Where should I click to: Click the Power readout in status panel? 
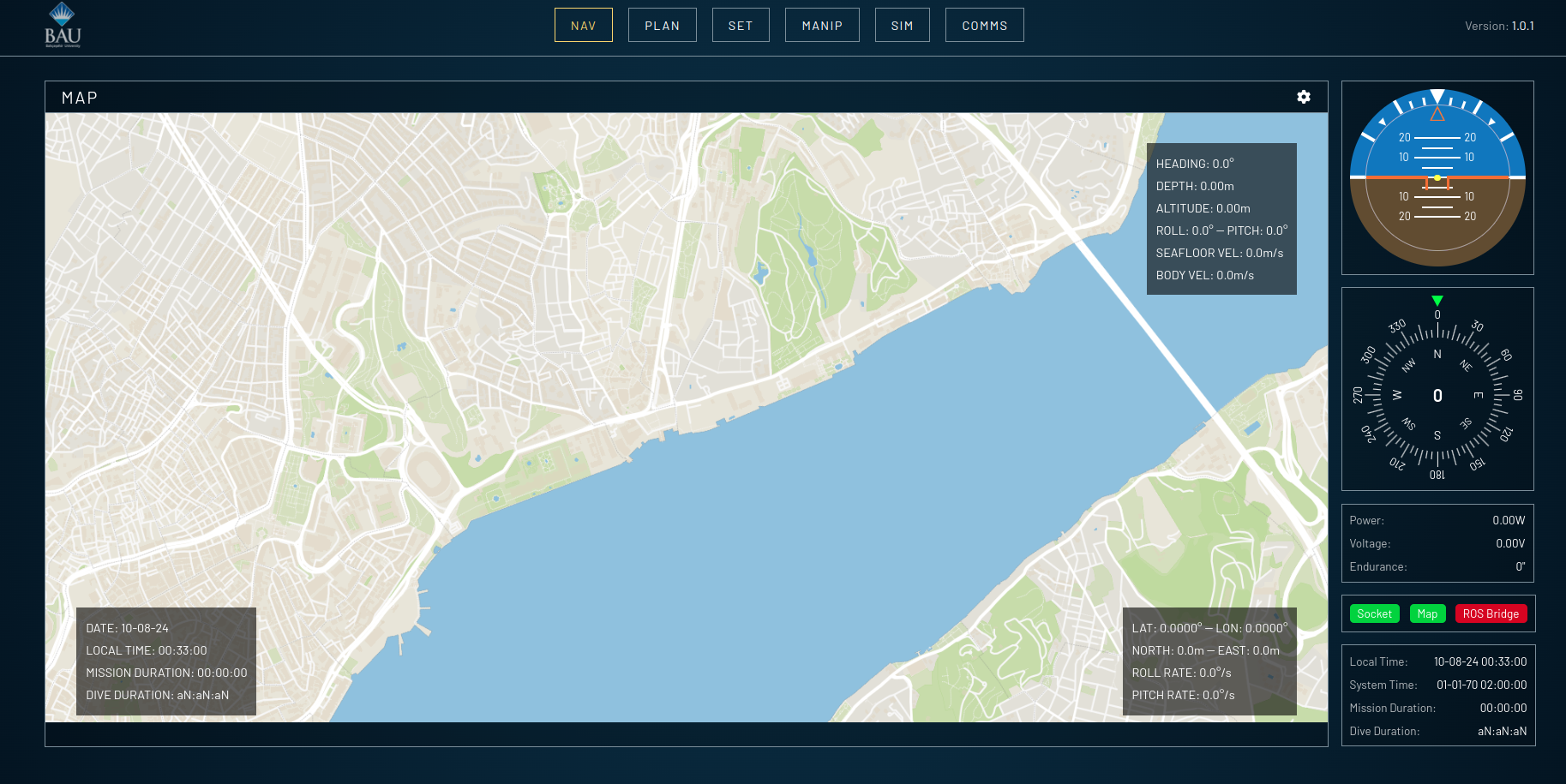point(1437,521)
